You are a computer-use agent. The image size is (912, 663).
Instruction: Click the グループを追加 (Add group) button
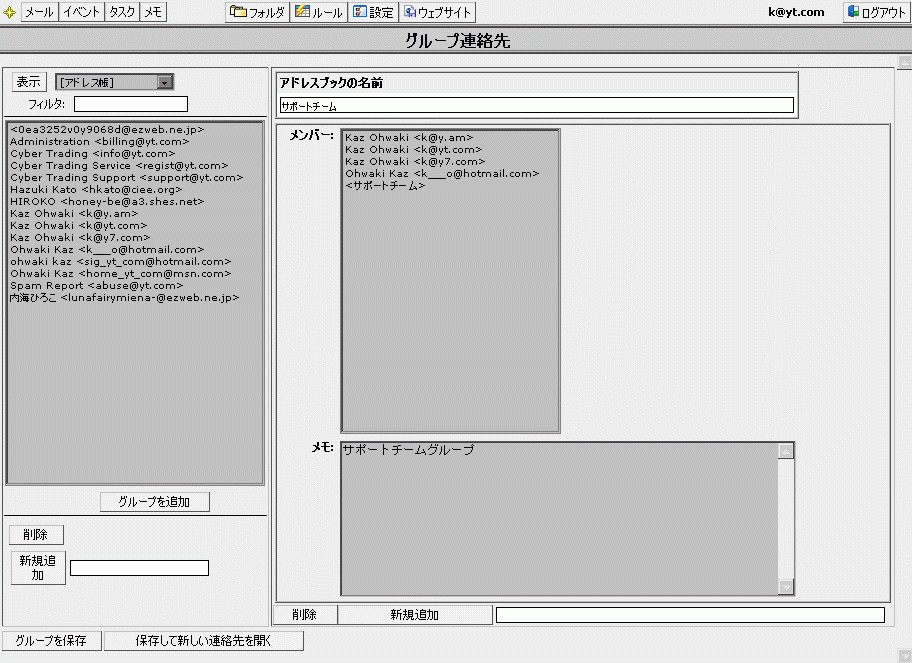point(154,502)
